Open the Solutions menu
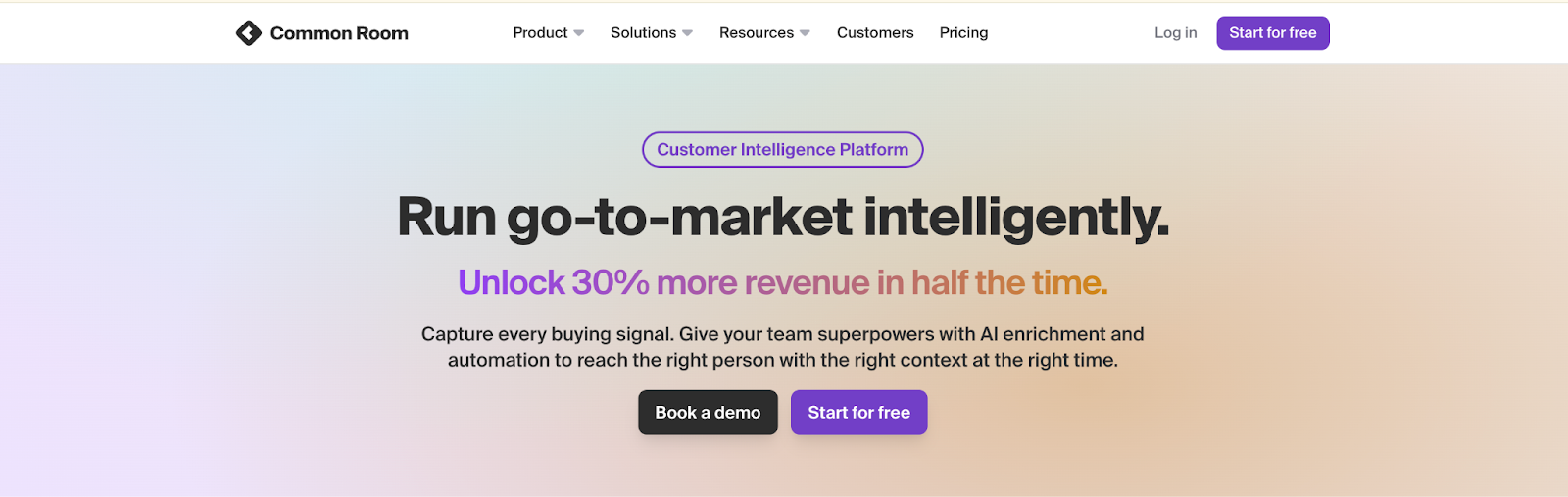Image resolution: width=1568 pixels, height=497 pixels. (643, 33)
